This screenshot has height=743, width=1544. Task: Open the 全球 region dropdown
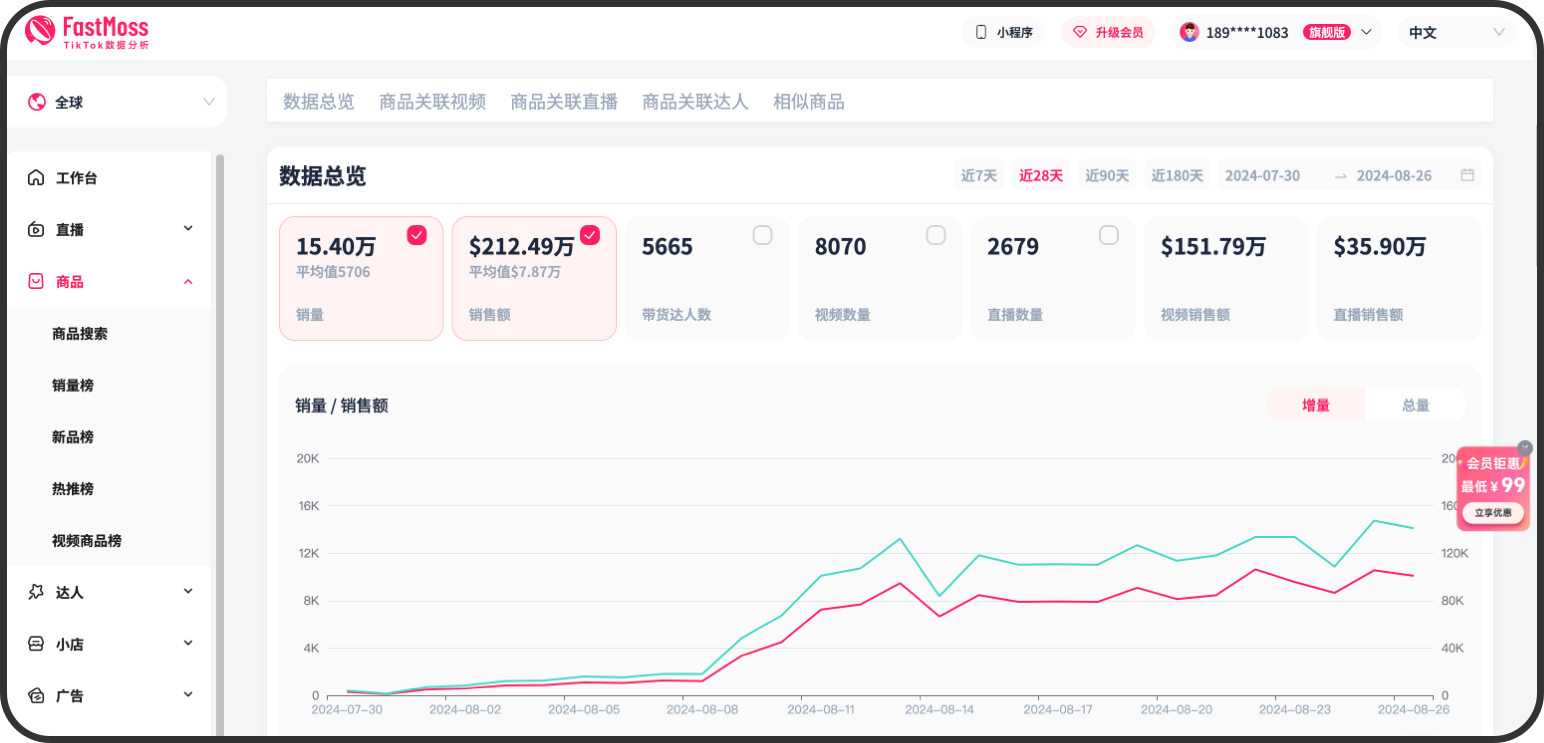(x=118, y=102)
